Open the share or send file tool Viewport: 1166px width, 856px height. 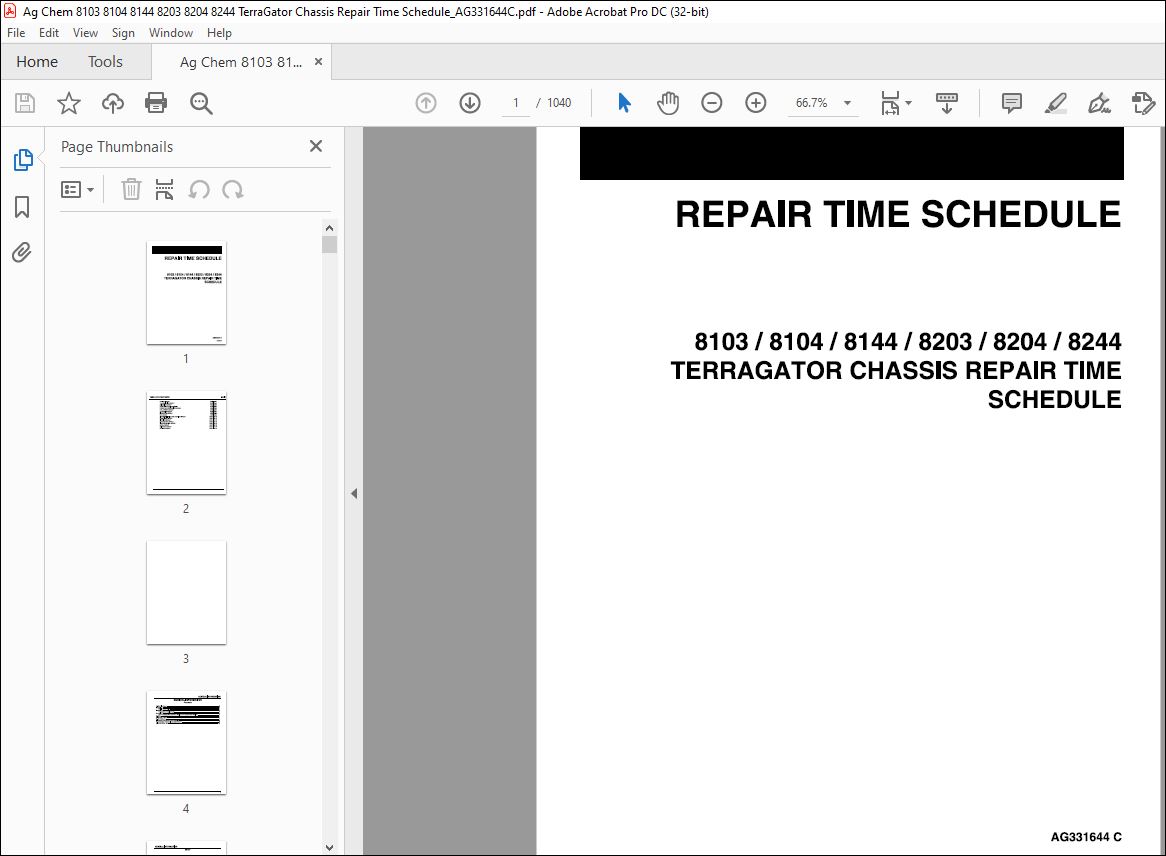point(1143,103)
